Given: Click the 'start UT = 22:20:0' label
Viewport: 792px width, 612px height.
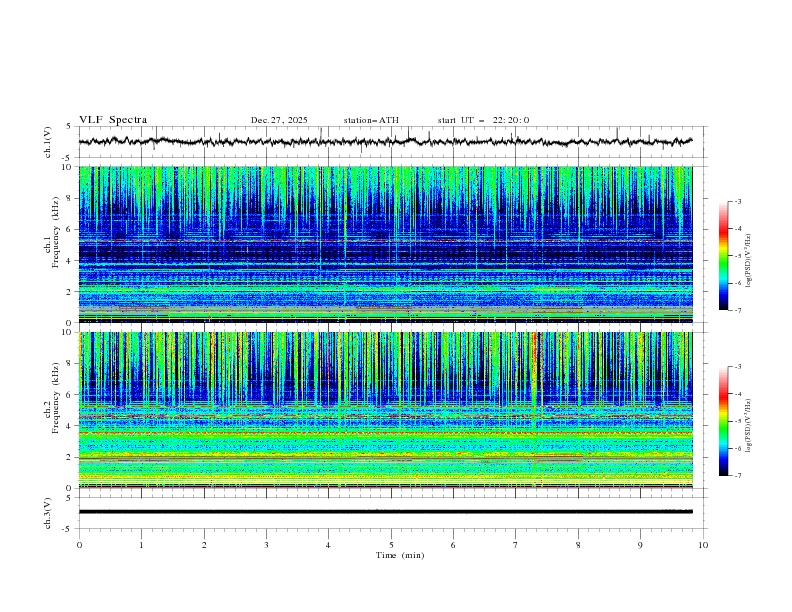Looking at the screenshot, I should [483, 120].
